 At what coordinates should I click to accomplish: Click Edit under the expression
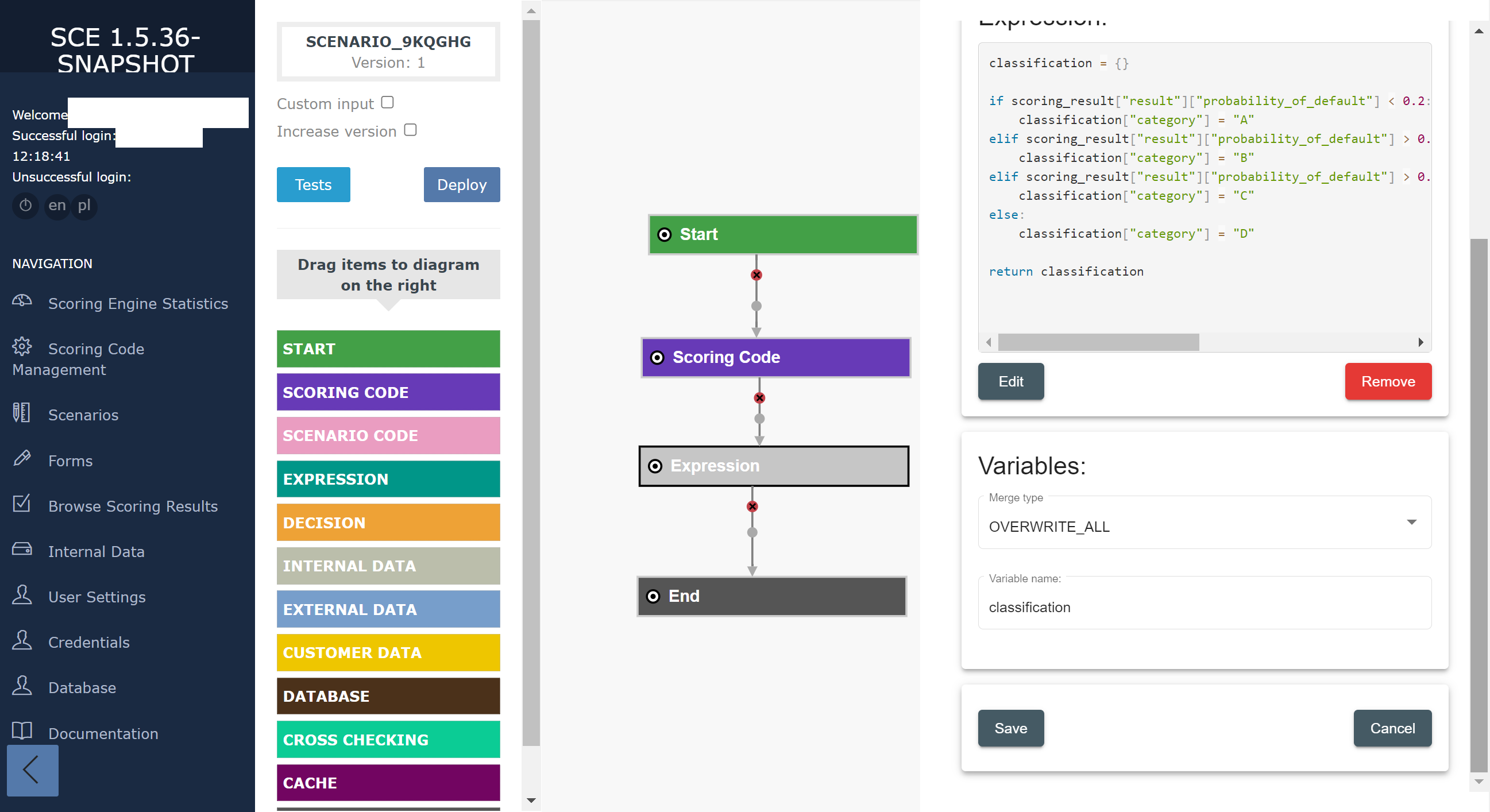(x=1010, y=381)
